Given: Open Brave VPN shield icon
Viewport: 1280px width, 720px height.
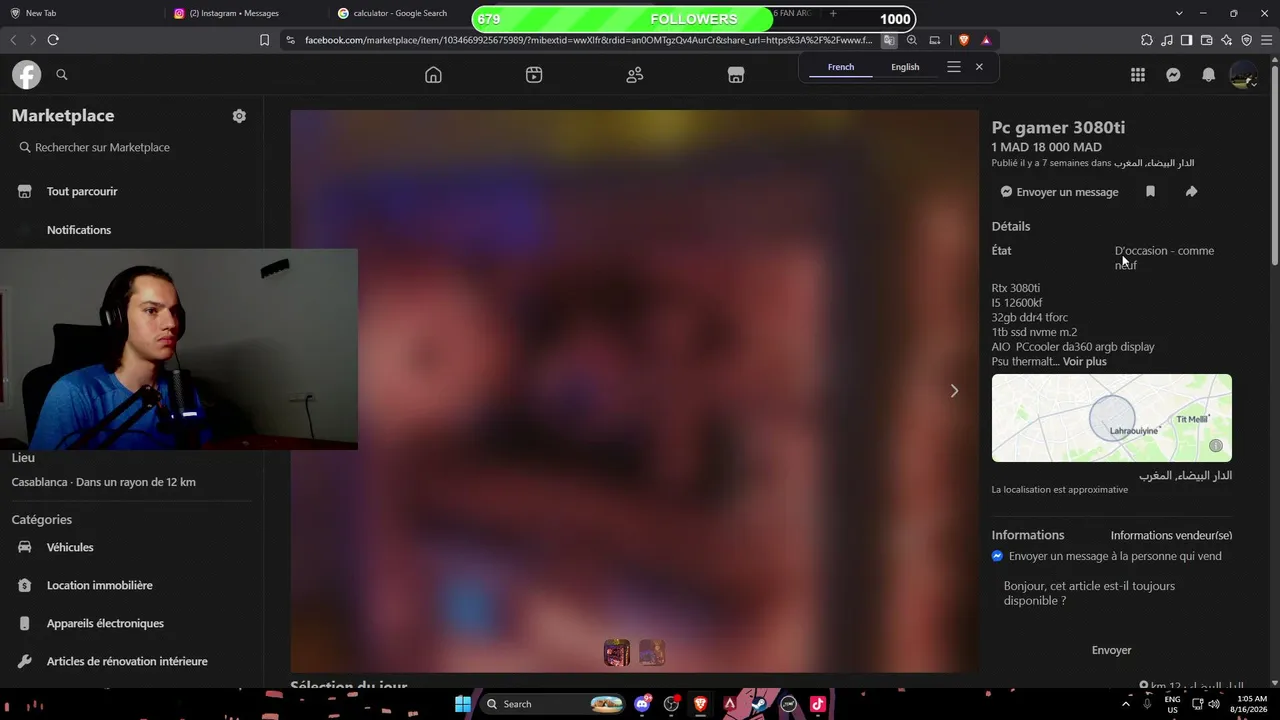Looking at the screenshot, I should coord(1247,40).
